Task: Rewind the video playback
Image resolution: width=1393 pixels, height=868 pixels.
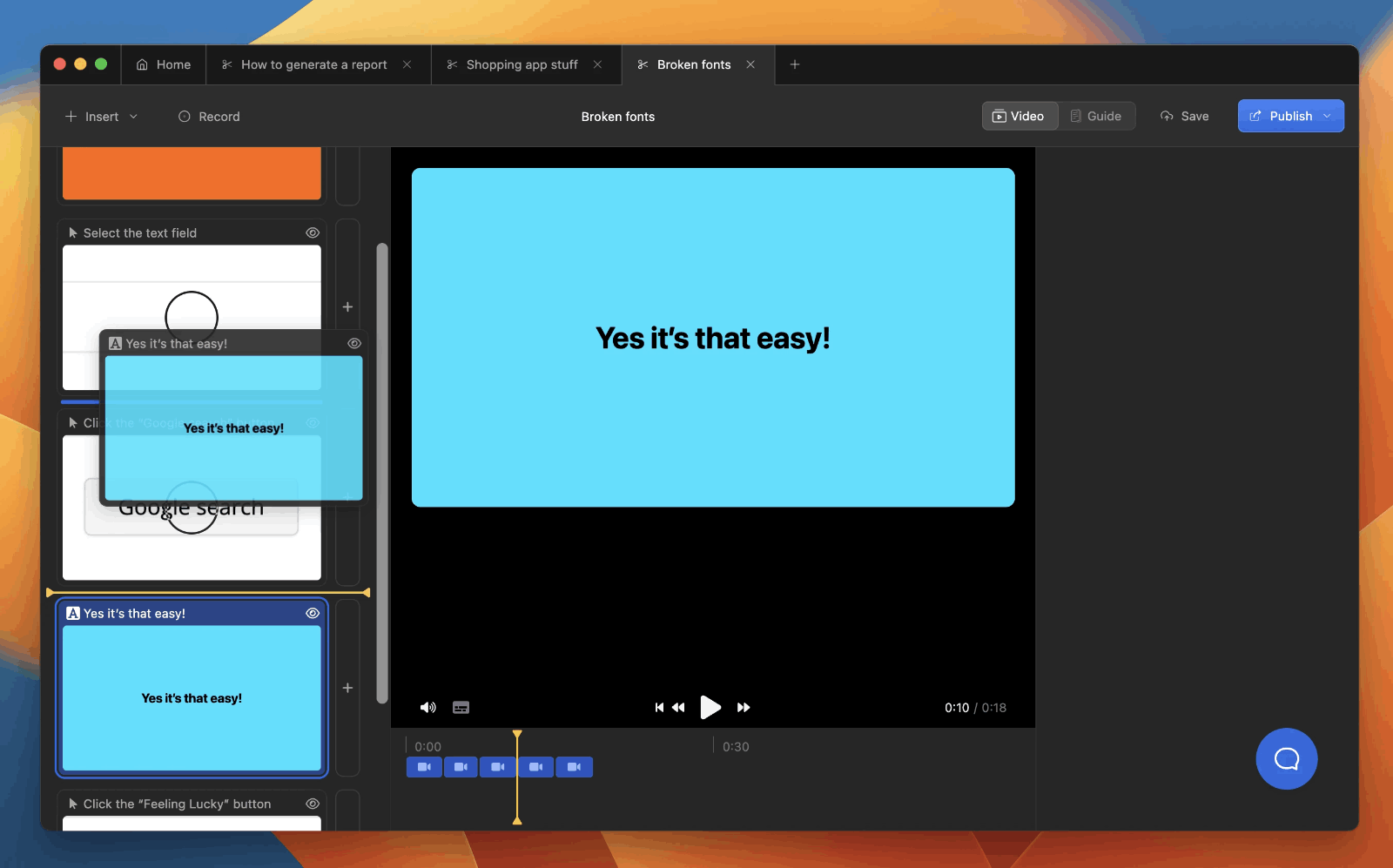Action: click(x=678, y=708)
